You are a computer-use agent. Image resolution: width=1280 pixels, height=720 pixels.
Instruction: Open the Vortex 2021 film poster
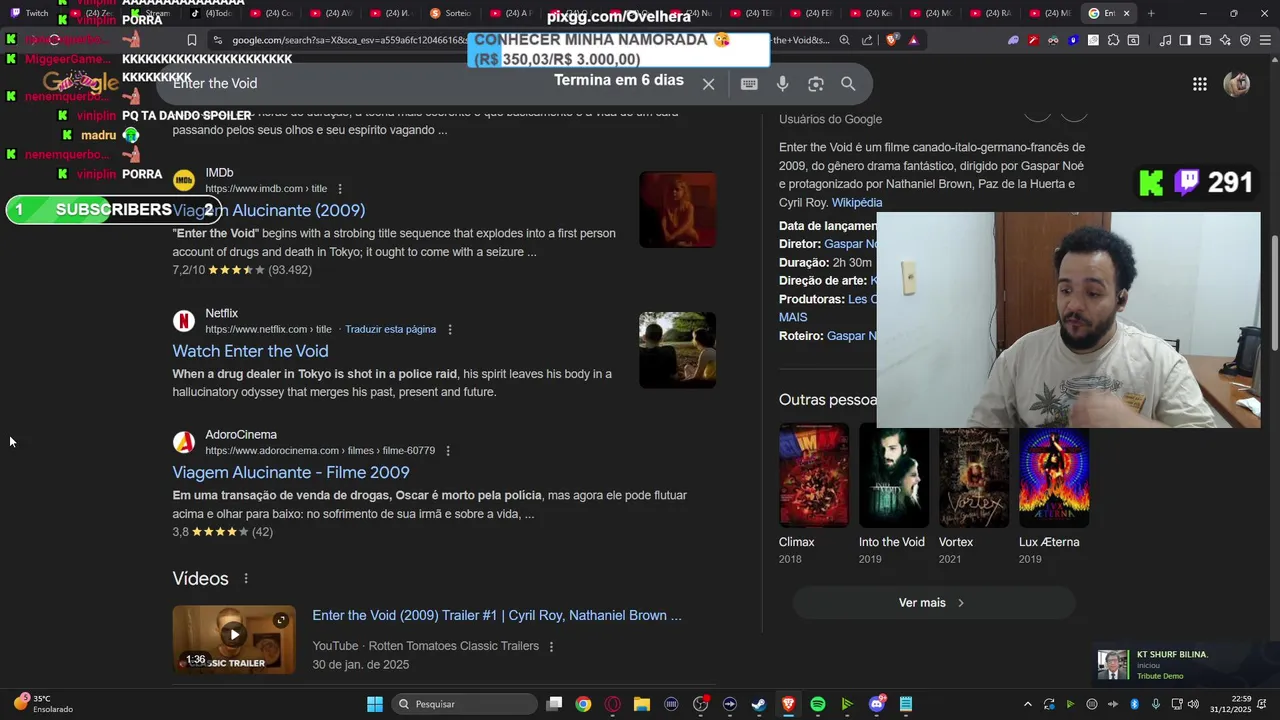click(974, 475)
